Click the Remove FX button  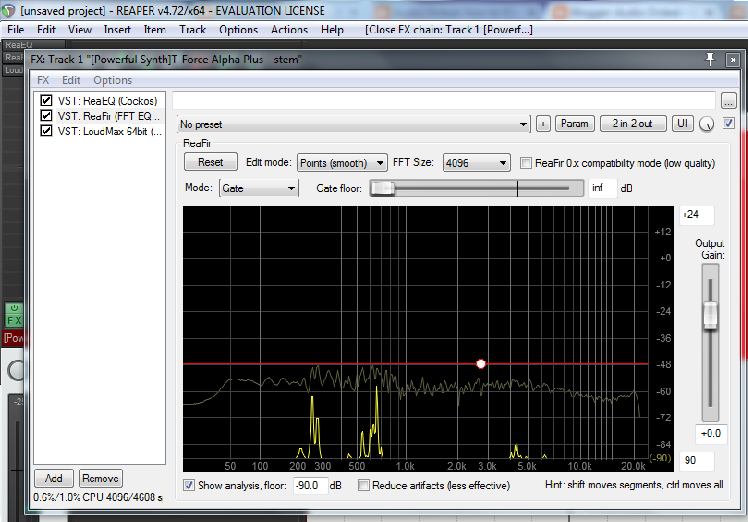click(101, 478)
